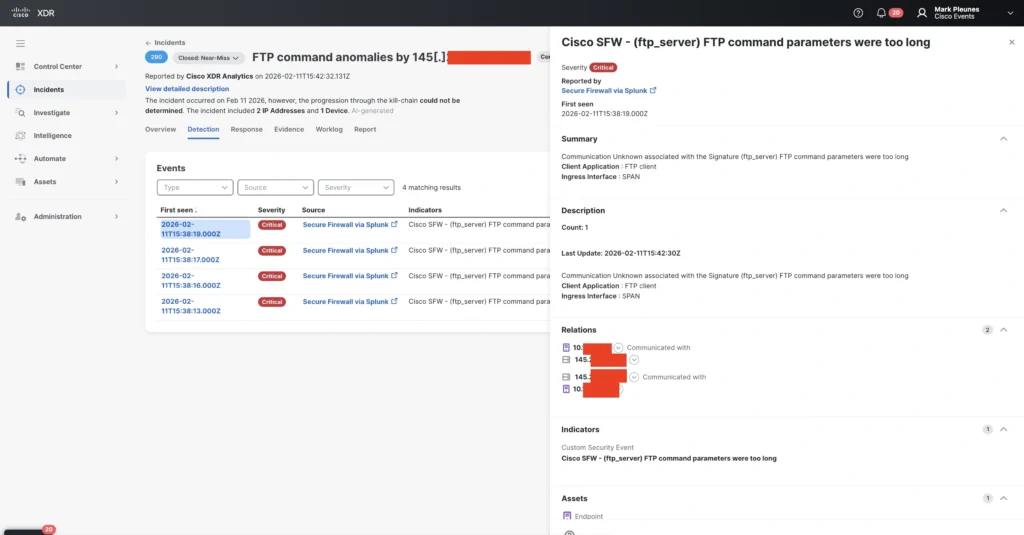
Task: Click the Critical severity badge in details panel
Action: tap(603, 67)
